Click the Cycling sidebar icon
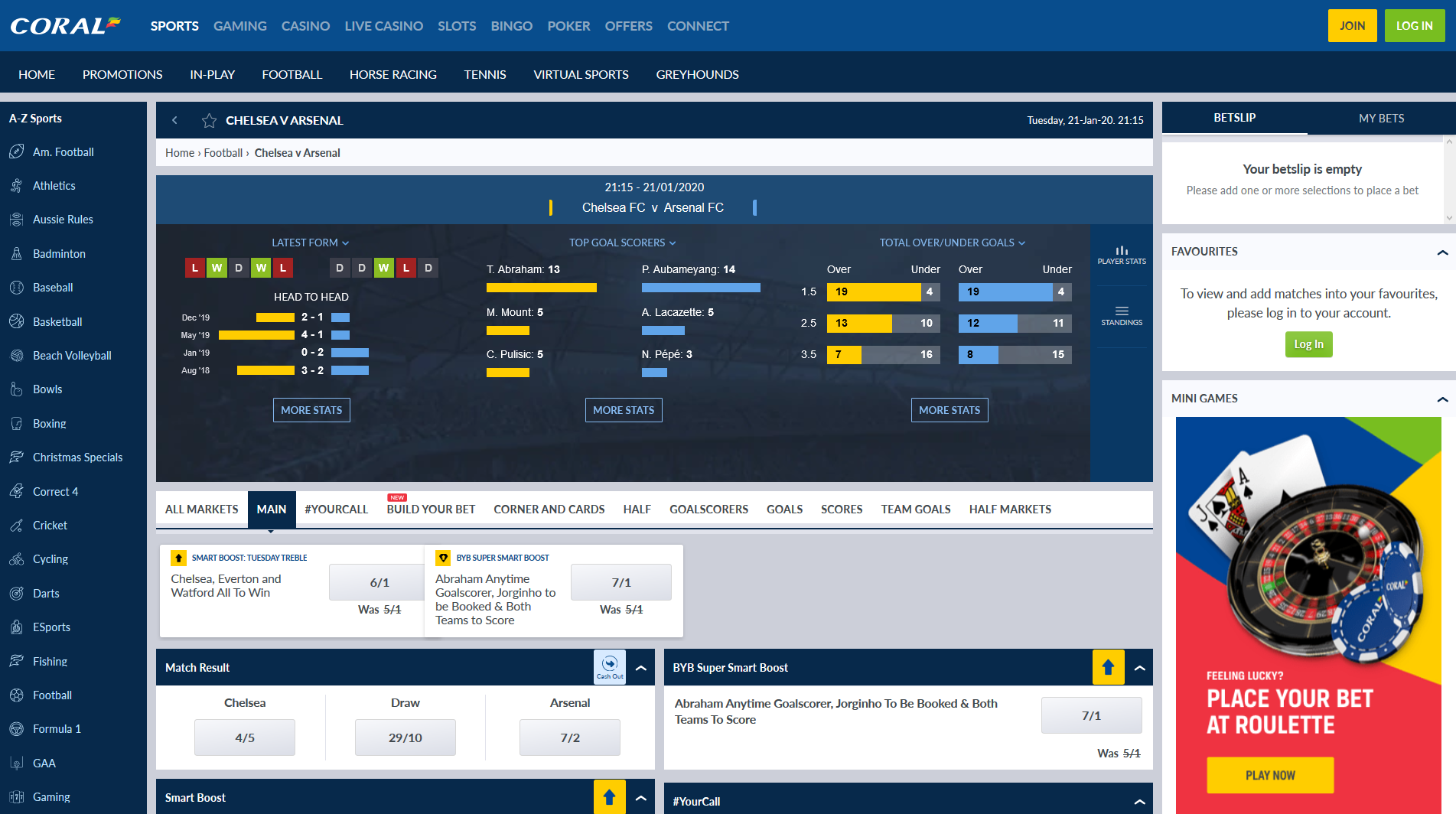 [17, 559]
